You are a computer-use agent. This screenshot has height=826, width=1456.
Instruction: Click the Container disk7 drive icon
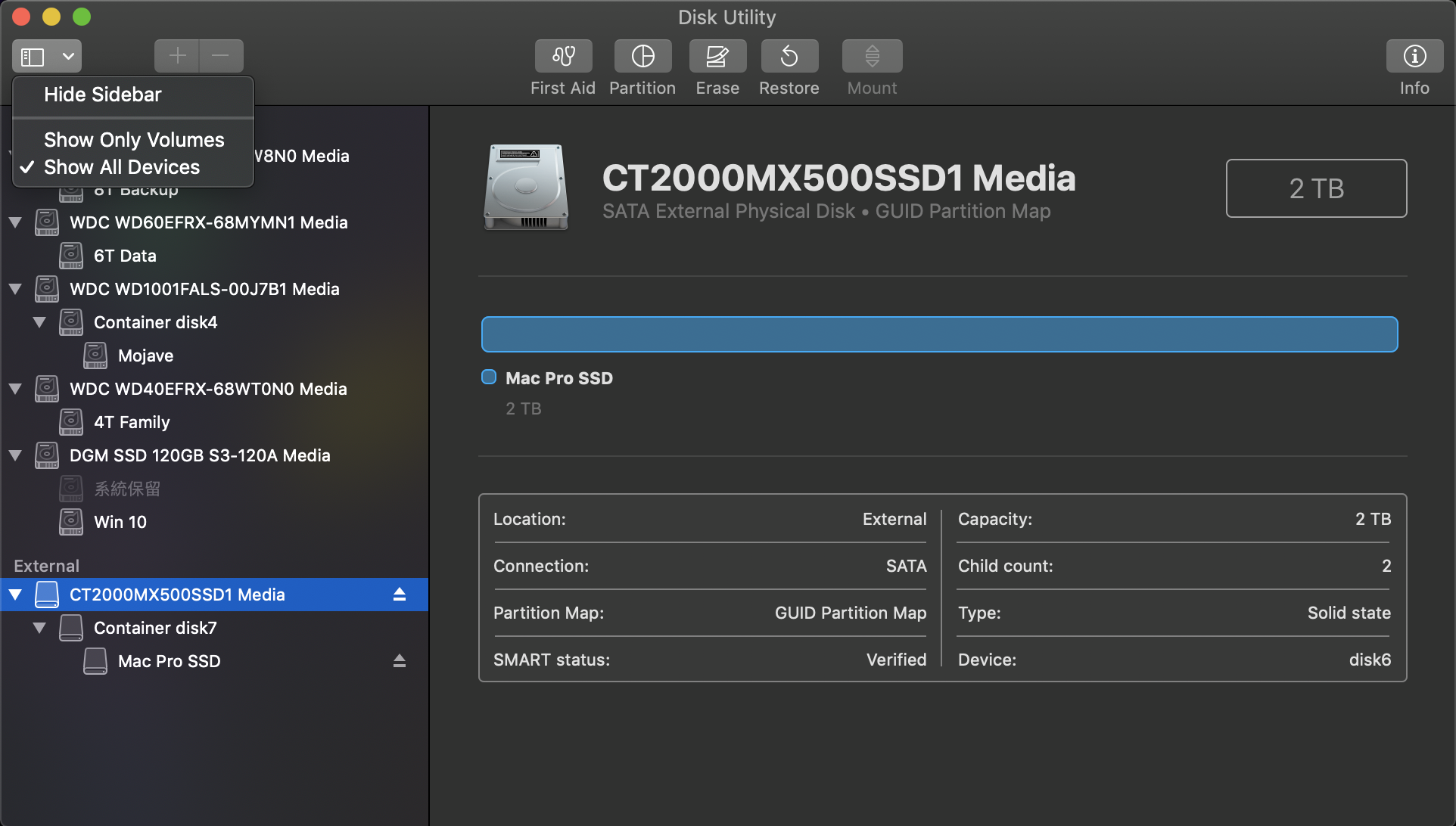pyautogui.click(x=71, y=628)
